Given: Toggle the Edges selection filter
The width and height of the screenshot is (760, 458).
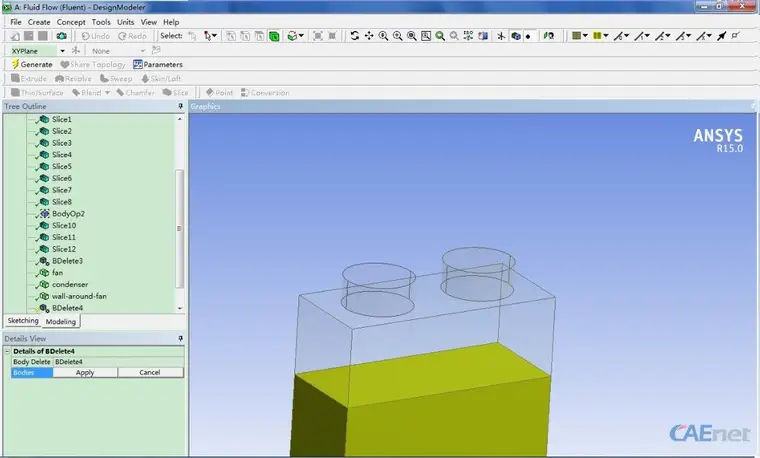Looking at the screenshot, I should (245, 36).
